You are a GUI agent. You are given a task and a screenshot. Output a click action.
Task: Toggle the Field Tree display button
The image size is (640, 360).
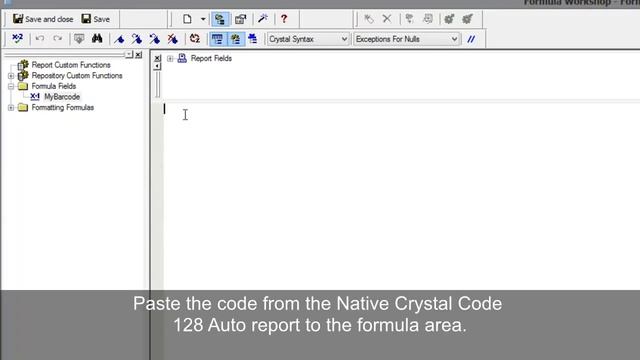(218, 39)
